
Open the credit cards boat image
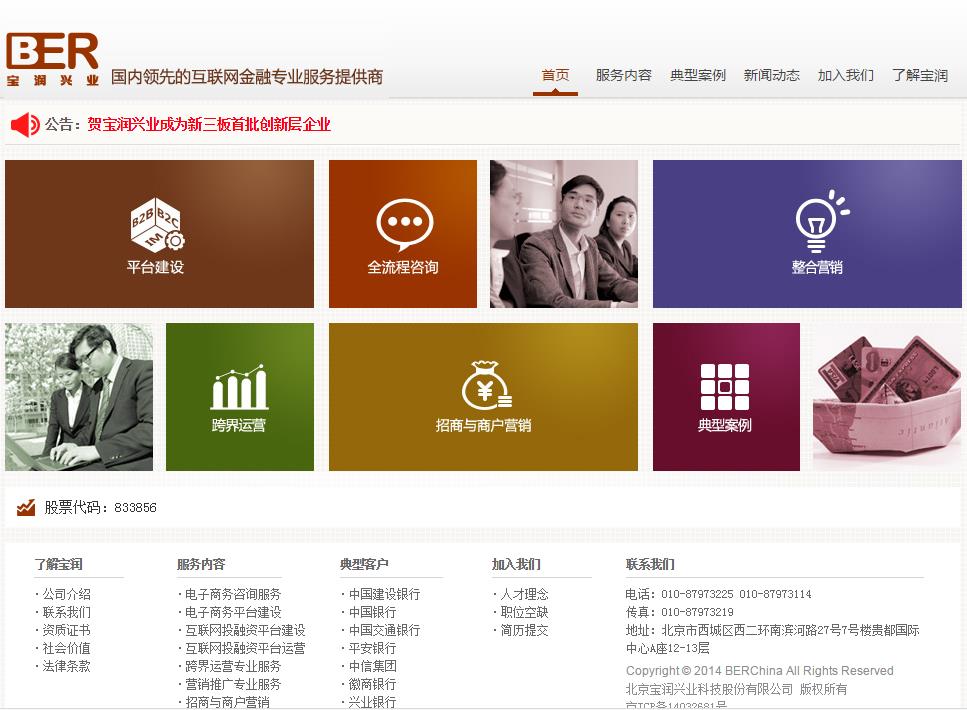[887, 397]
